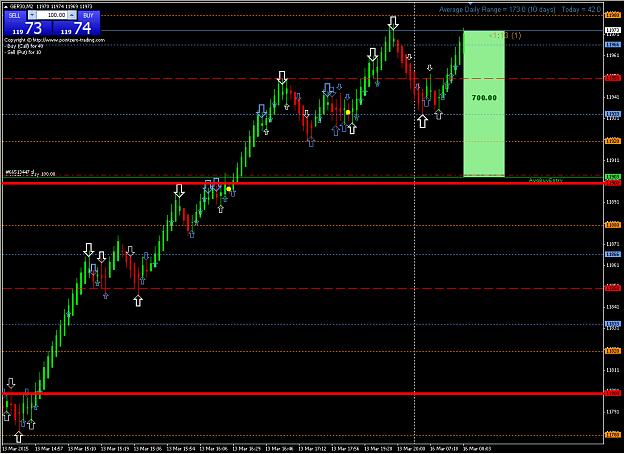Click the orange <1:13 (1) label

click(505, 35)
